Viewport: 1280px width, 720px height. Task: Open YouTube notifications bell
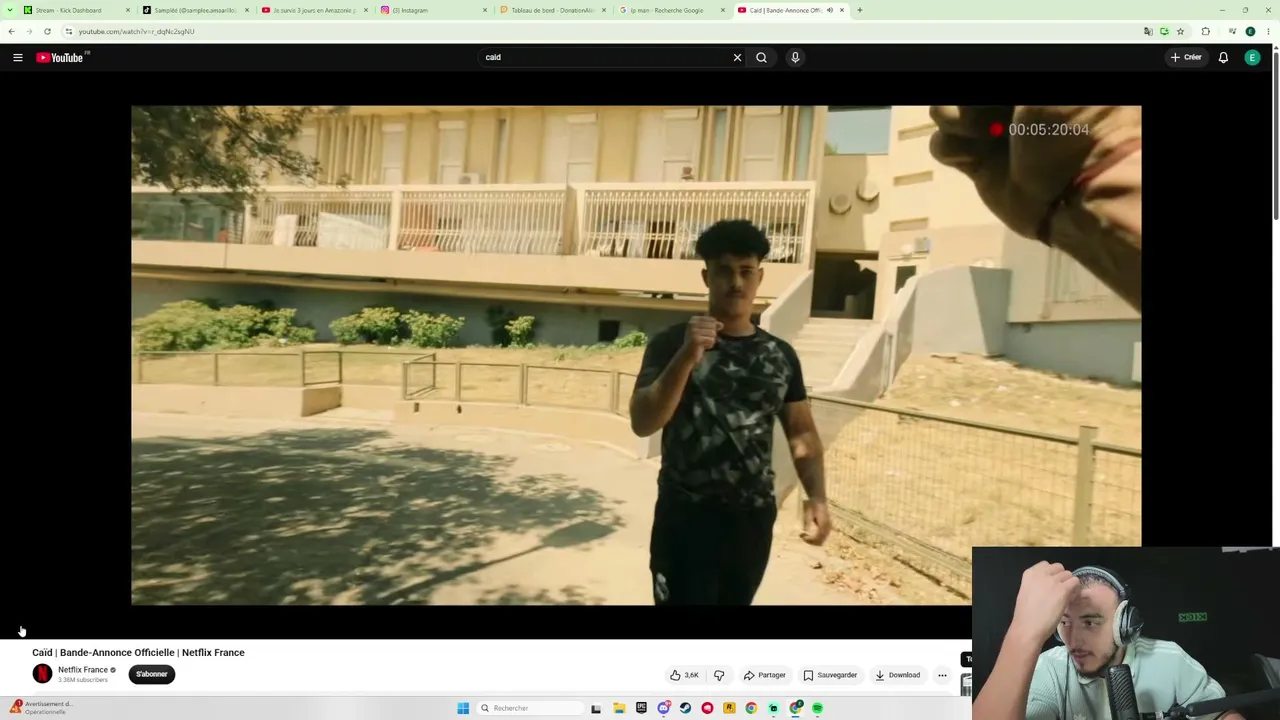click(1223, 58)
